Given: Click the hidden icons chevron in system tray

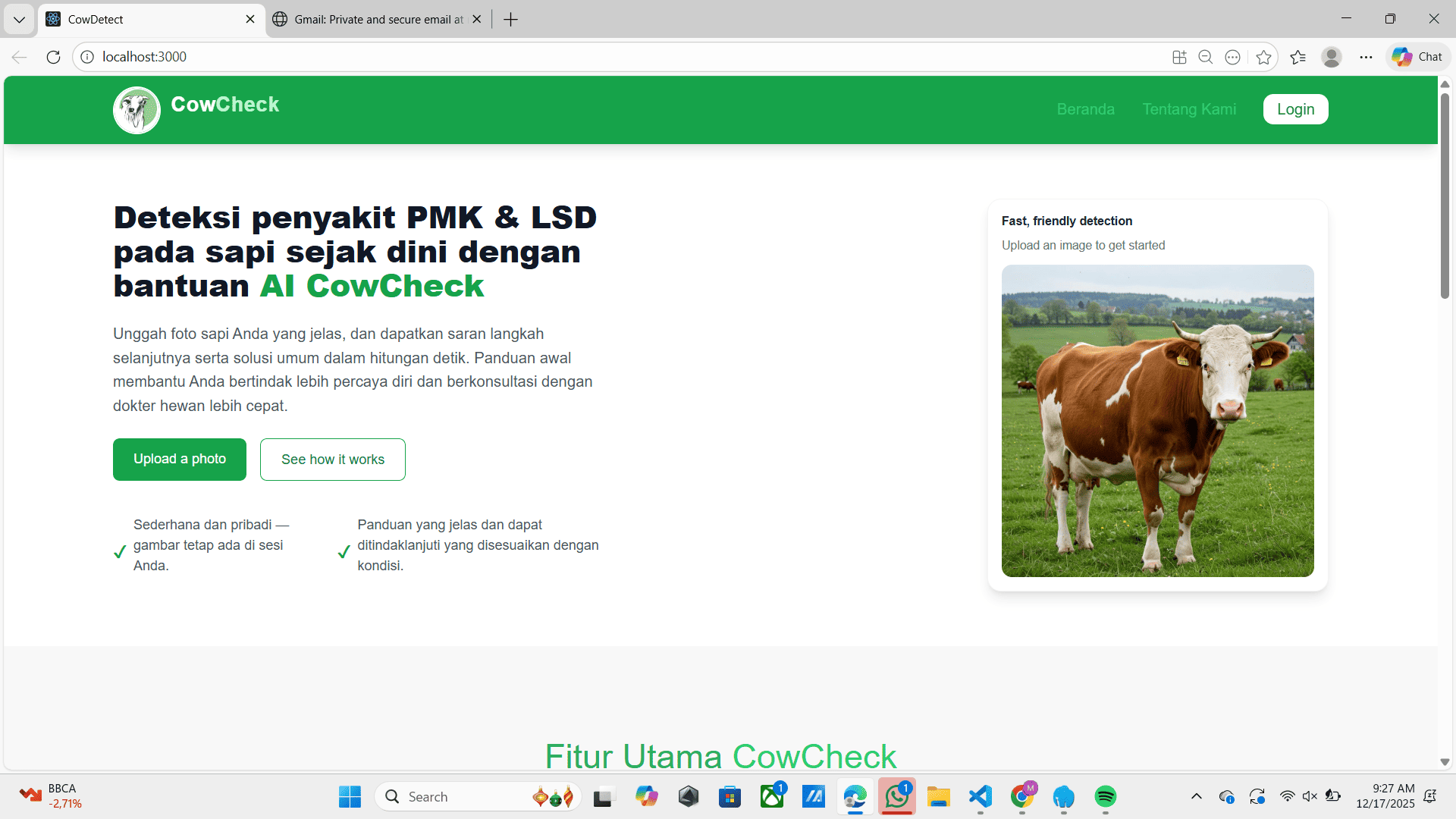Looking at the screenshot, I should (x=1197, y=796).
